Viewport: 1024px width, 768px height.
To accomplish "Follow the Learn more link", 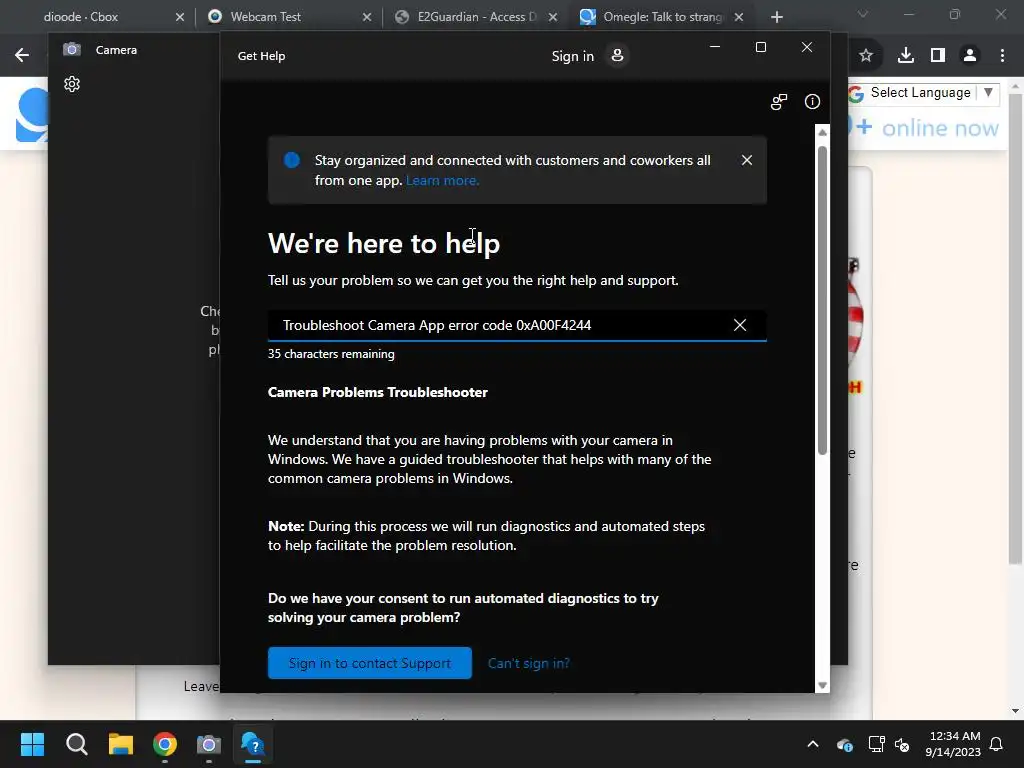I will [442, 180].
